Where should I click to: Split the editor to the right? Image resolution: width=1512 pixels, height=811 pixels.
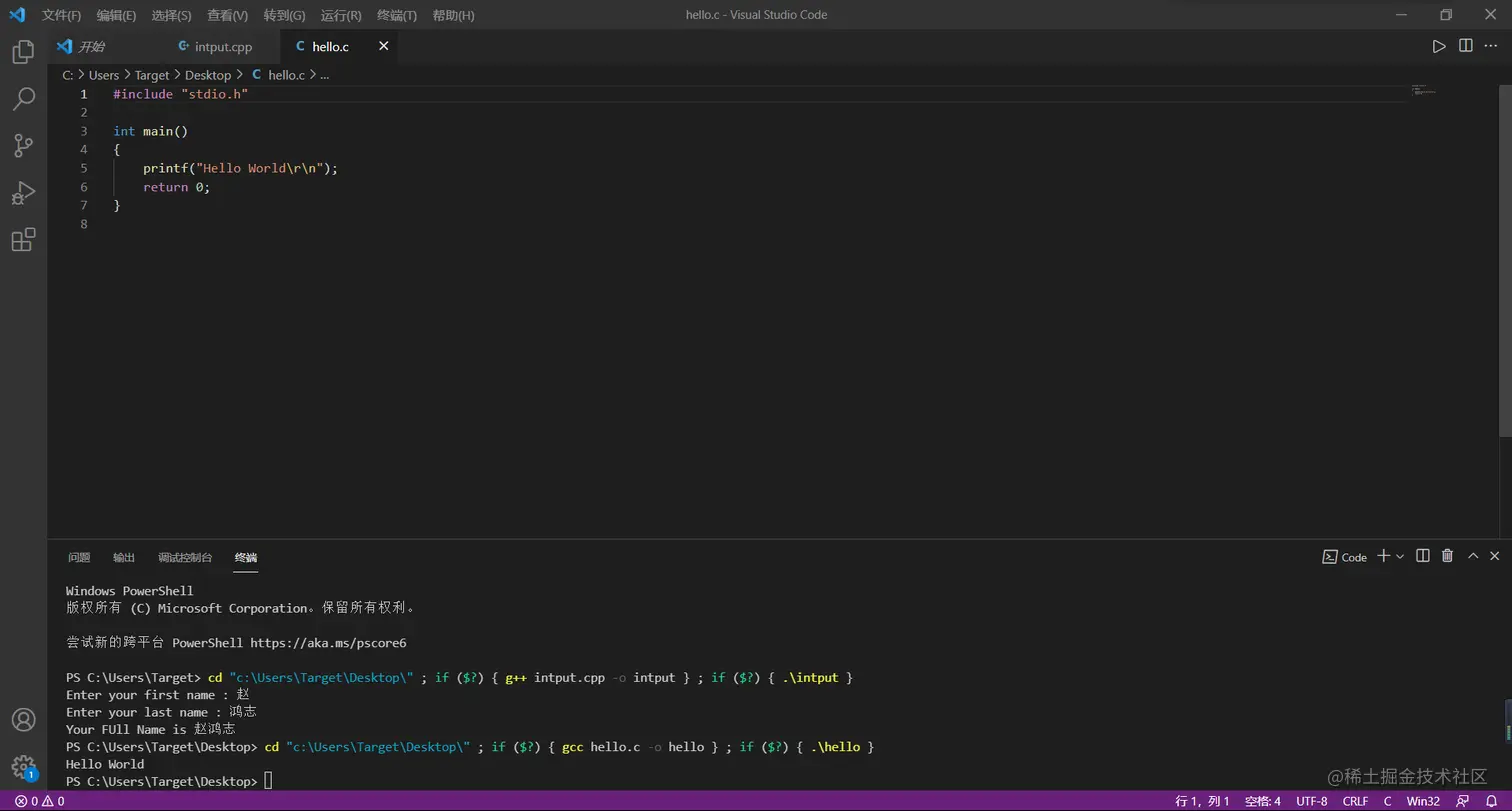(1466, 46)
